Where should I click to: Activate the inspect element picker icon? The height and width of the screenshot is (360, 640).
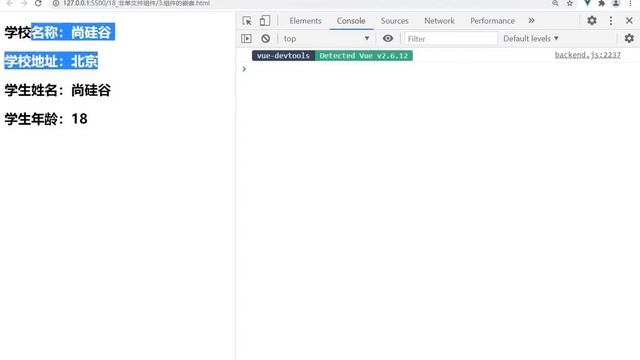(247, 21)
